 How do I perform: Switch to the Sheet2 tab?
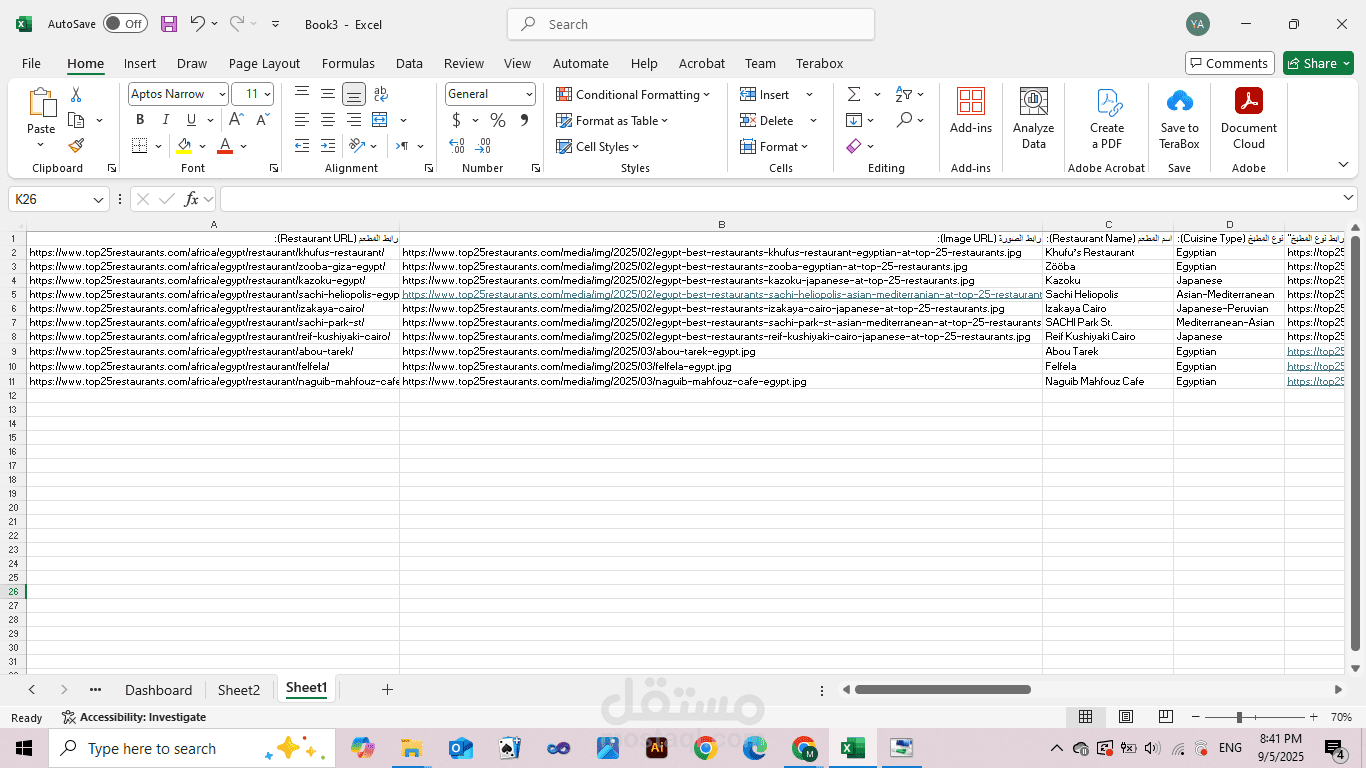[239, 690]
